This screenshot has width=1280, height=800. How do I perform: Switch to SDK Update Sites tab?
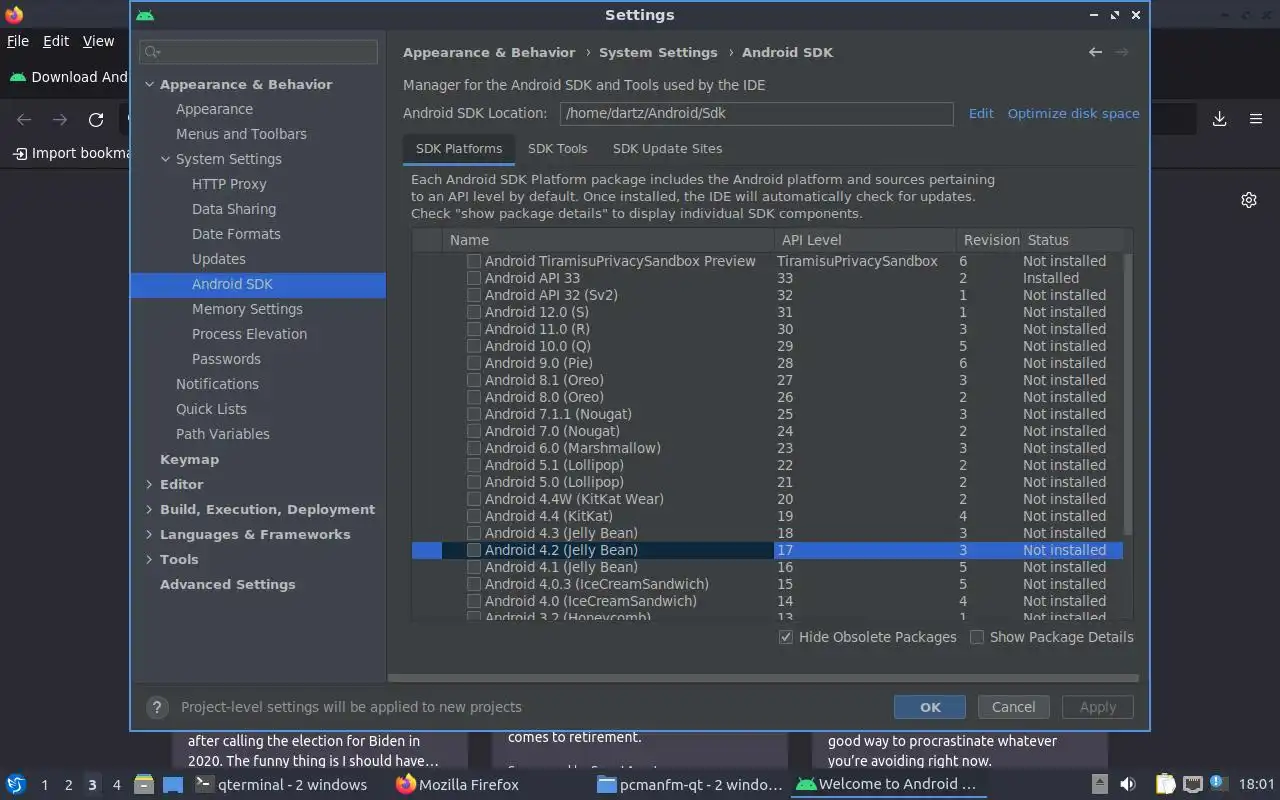click(667, 148)
